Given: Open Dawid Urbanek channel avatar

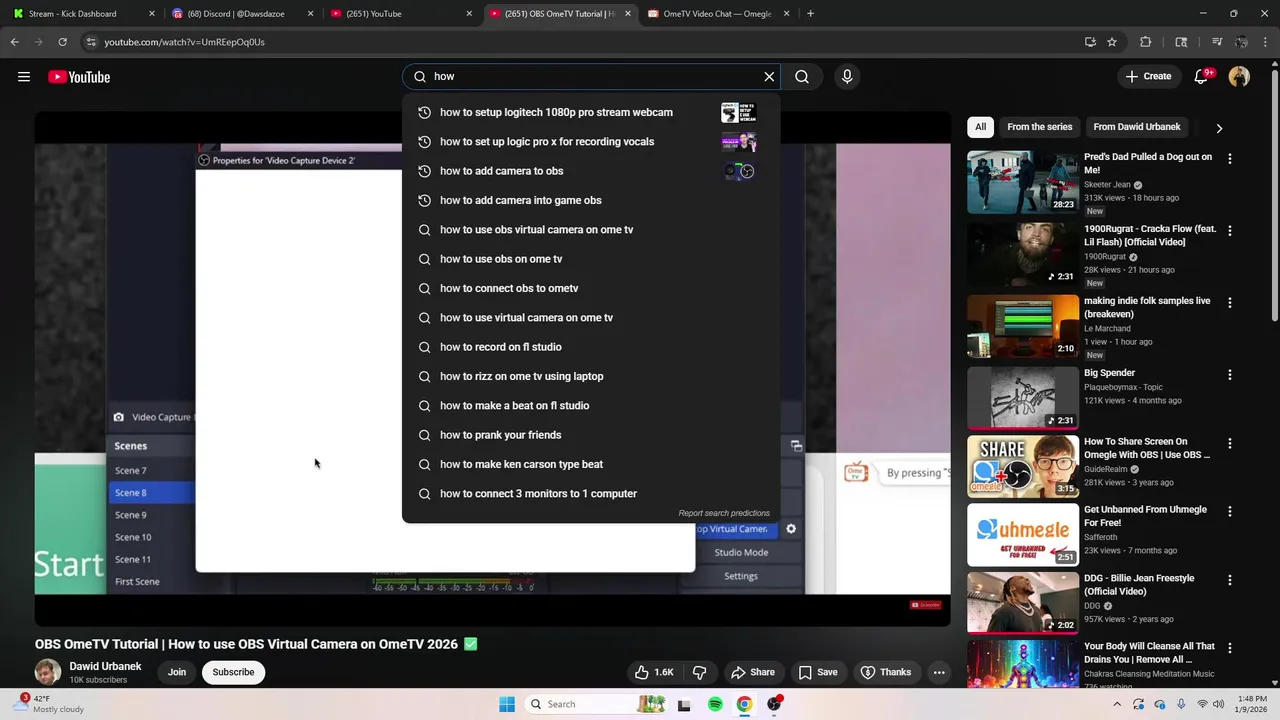Looking at the screenshot, I should tap(47, 672).
